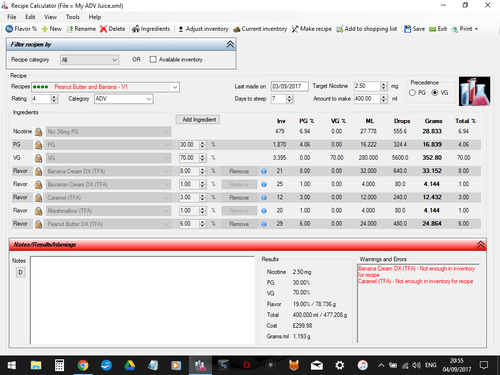Image resolution: width=500 pixels, height=375 pixels.
Task: Click lock icon beside Peanut Butter DX
Action: point(38,224)
